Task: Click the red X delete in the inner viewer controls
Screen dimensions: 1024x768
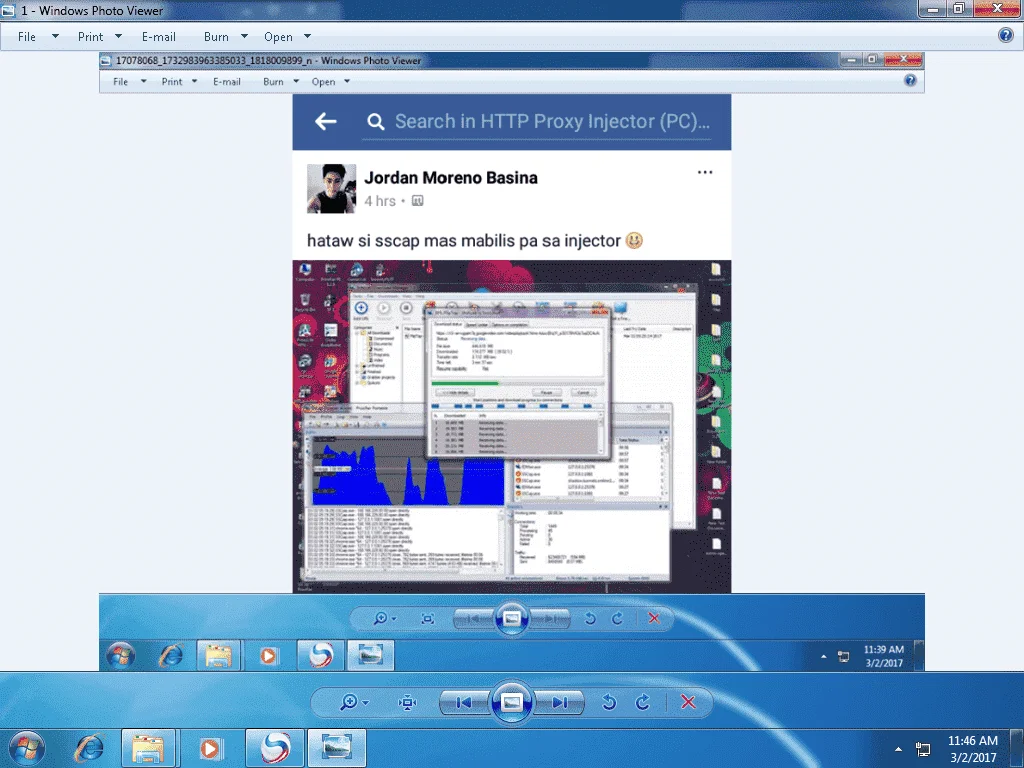Action: [654, 618]
